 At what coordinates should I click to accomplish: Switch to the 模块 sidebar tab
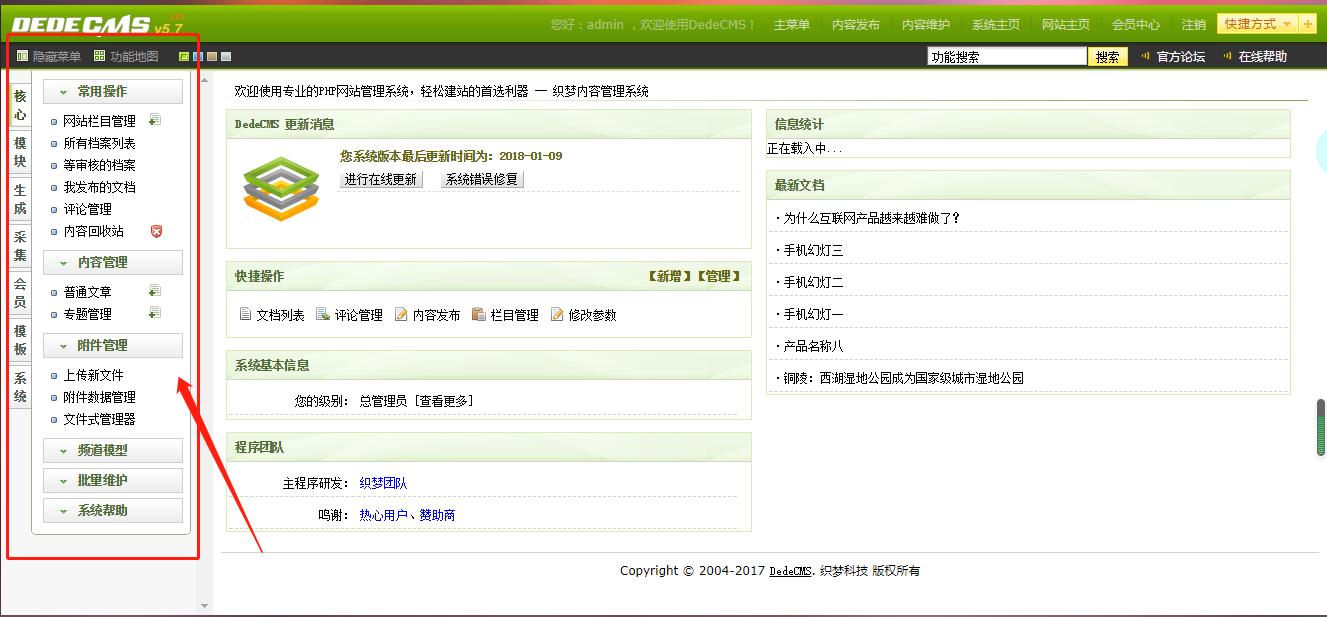[x=18, y=152]
